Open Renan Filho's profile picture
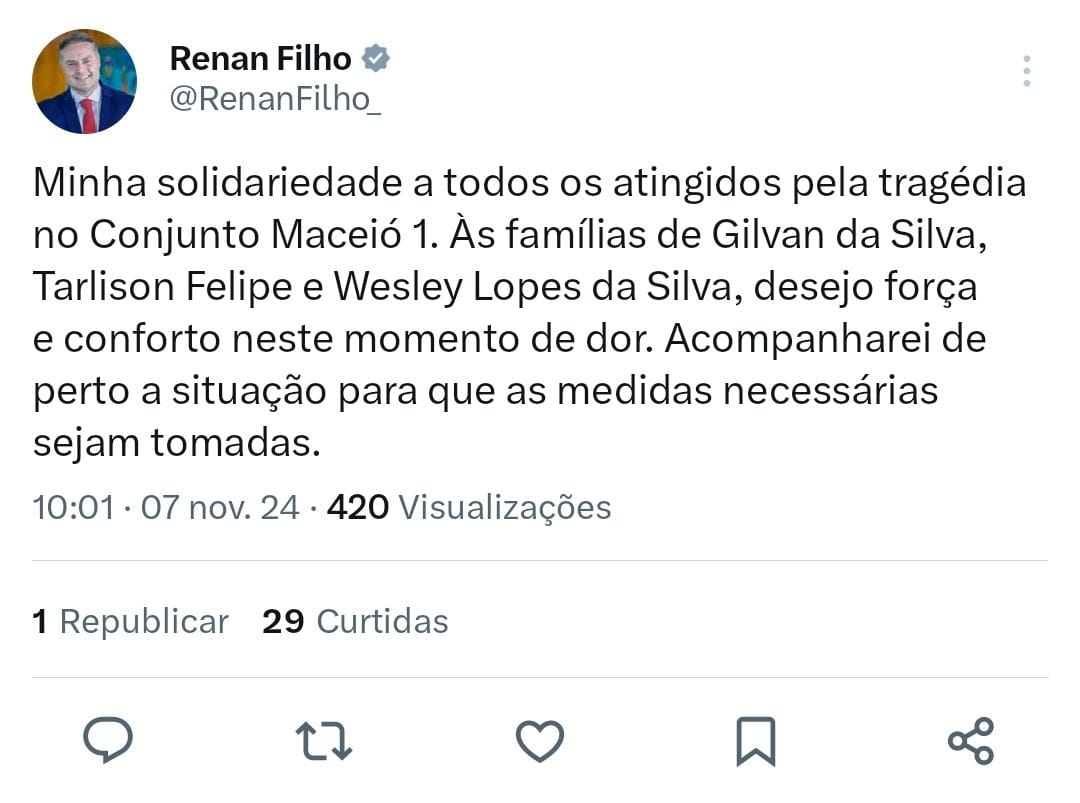 pyautogui.click(x=84, y=82)
